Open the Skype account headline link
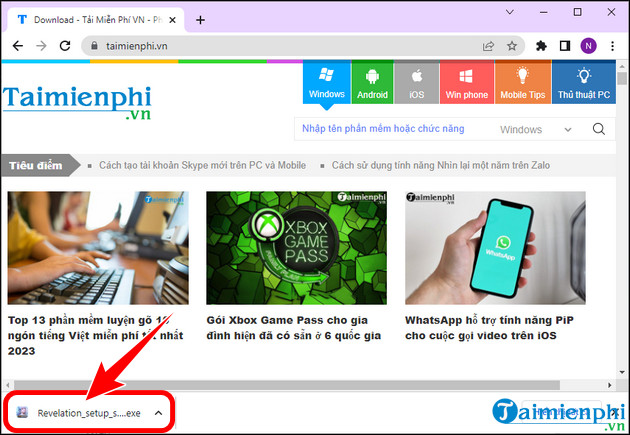 [202, 165]
